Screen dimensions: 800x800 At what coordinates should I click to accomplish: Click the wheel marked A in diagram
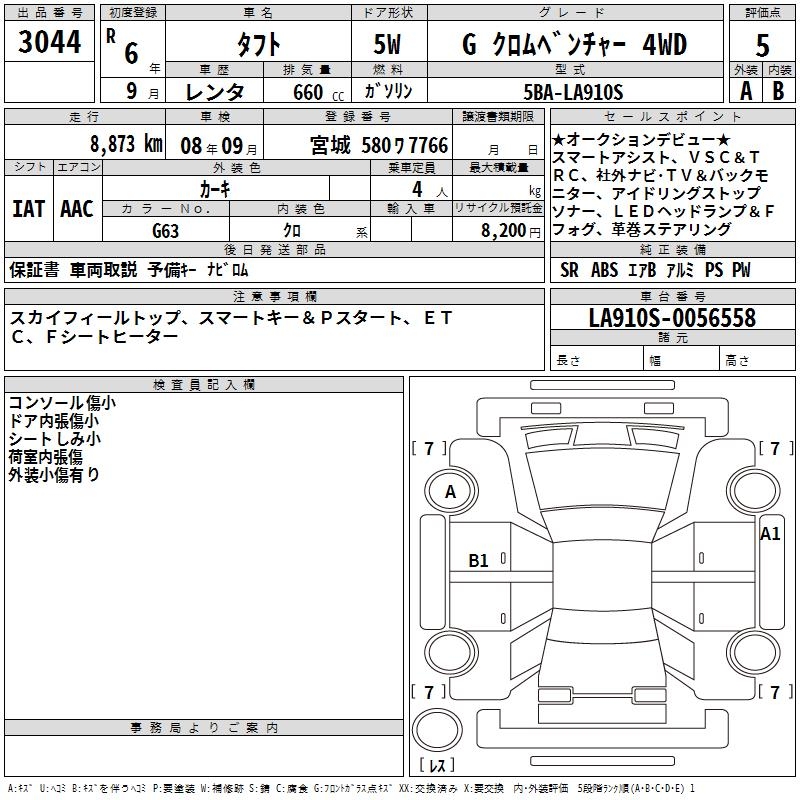(x=451, y=492)
